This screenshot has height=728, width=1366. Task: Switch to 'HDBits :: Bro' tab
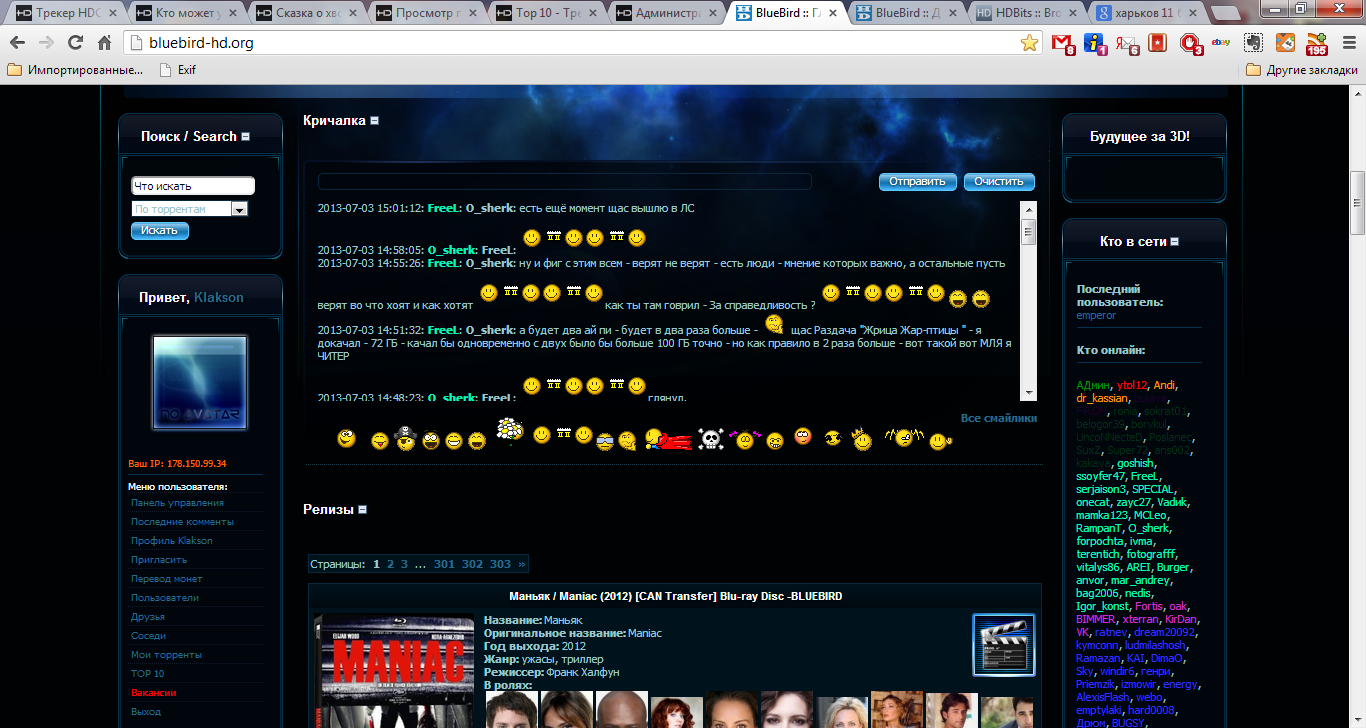pyautogui.click(x=1025, y=14)
